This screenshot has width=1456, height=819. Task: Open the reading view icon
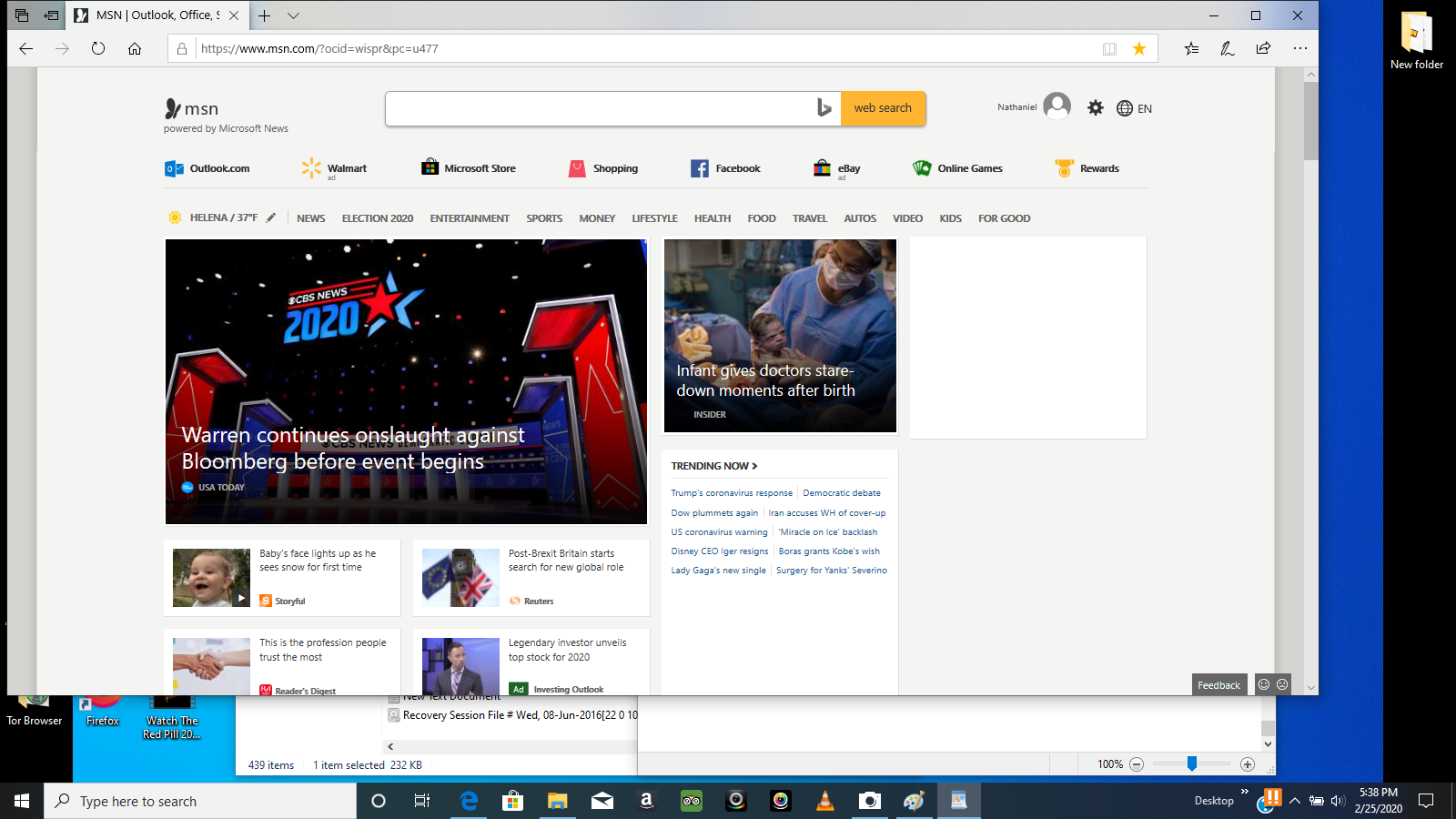1109,48
